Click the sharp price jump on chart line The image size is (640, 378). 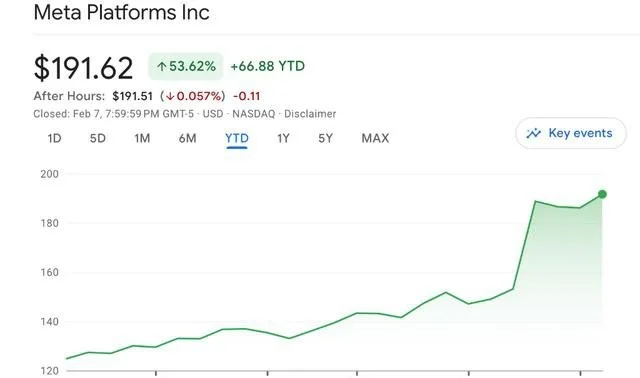524,245
